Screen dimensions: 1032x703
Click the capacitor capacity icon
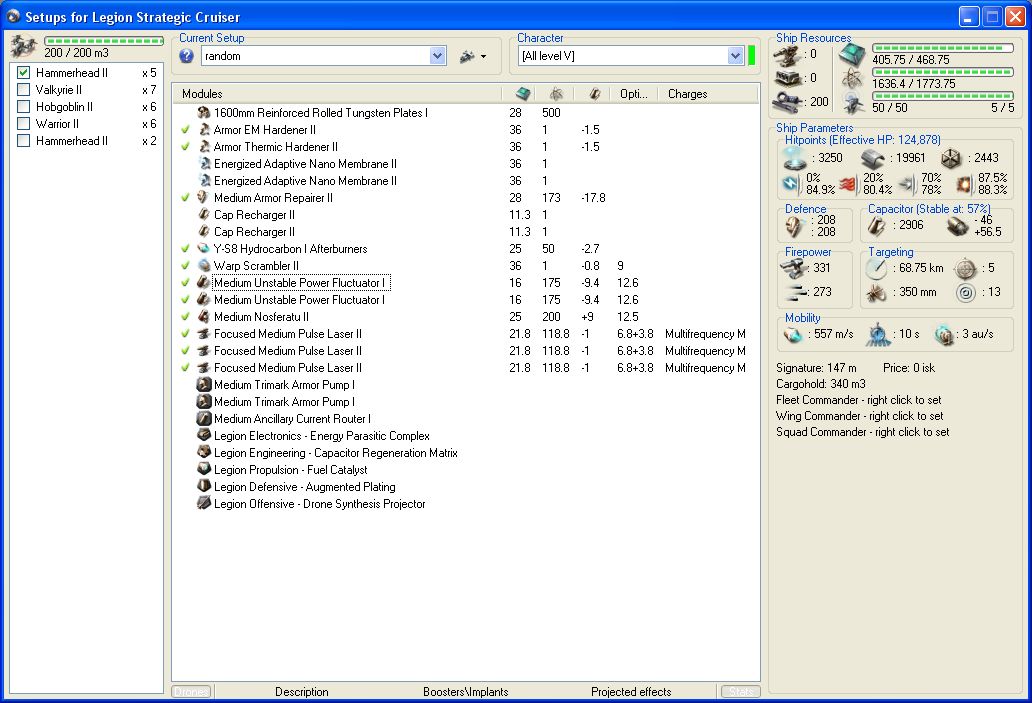[x=877, y=226]
